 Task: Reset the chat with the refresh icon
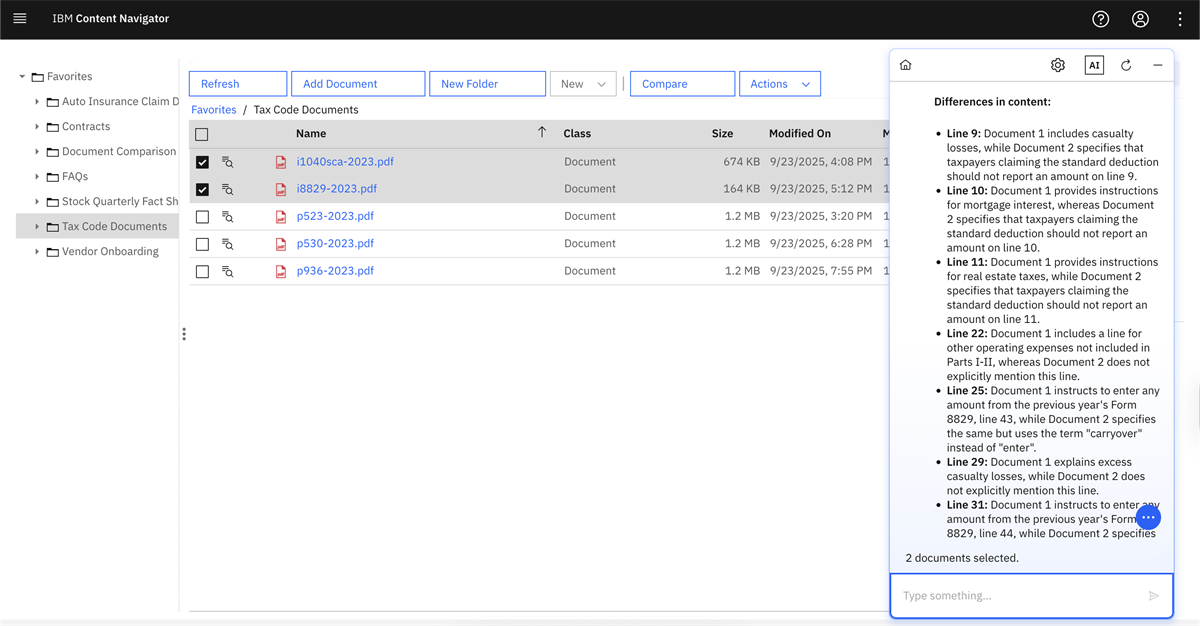[x=1126, y=65]
